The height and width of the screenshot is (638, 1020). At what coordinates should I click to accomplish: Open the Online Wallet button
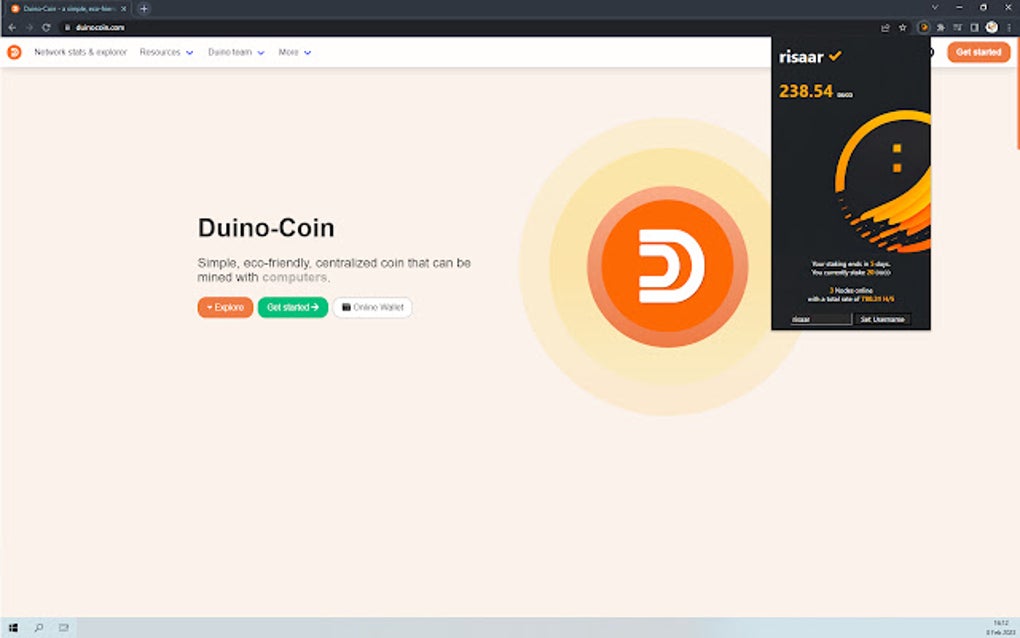[x=372, y=307]
